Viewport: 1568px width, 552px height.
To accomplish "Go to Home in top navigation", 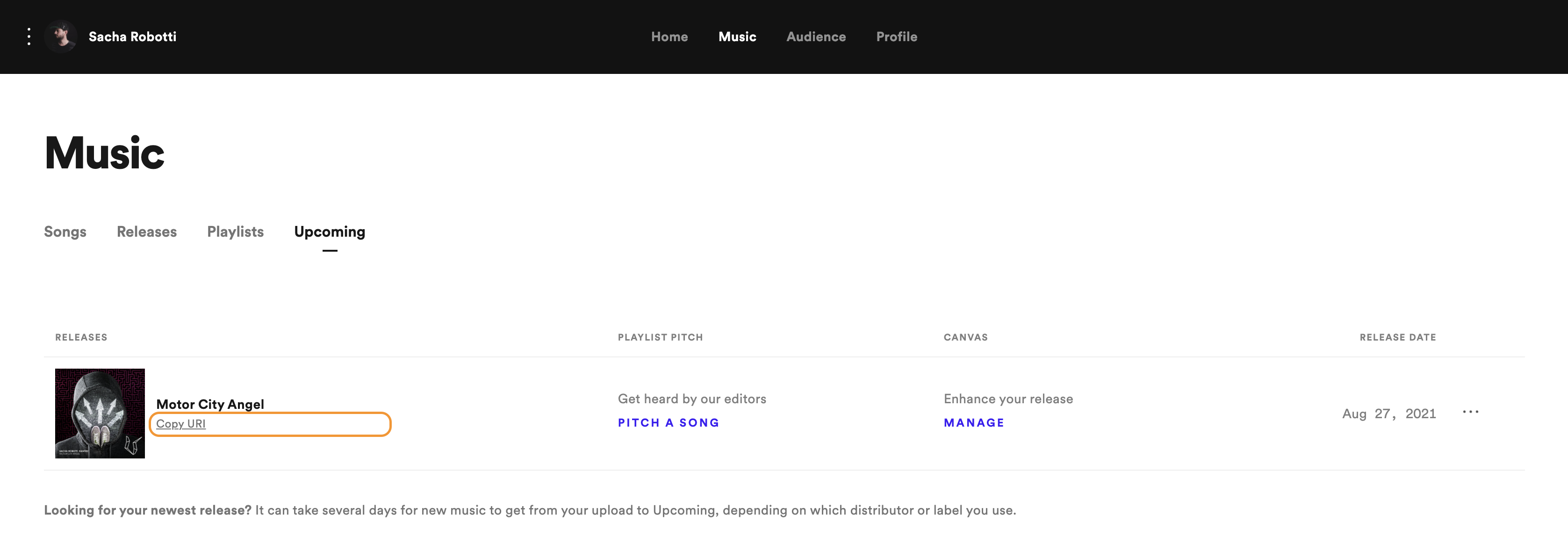I will coord(669,36).
